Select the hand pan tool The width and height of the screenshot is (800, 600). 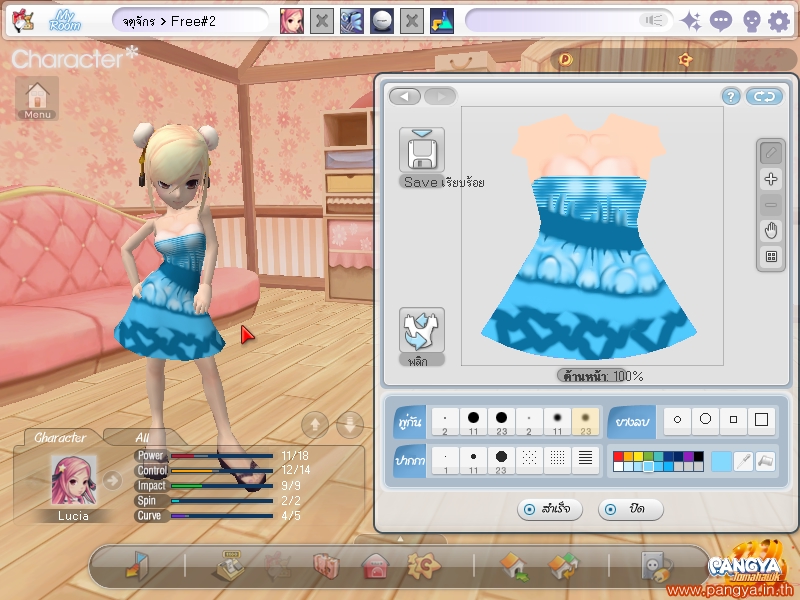click(771, 231)
